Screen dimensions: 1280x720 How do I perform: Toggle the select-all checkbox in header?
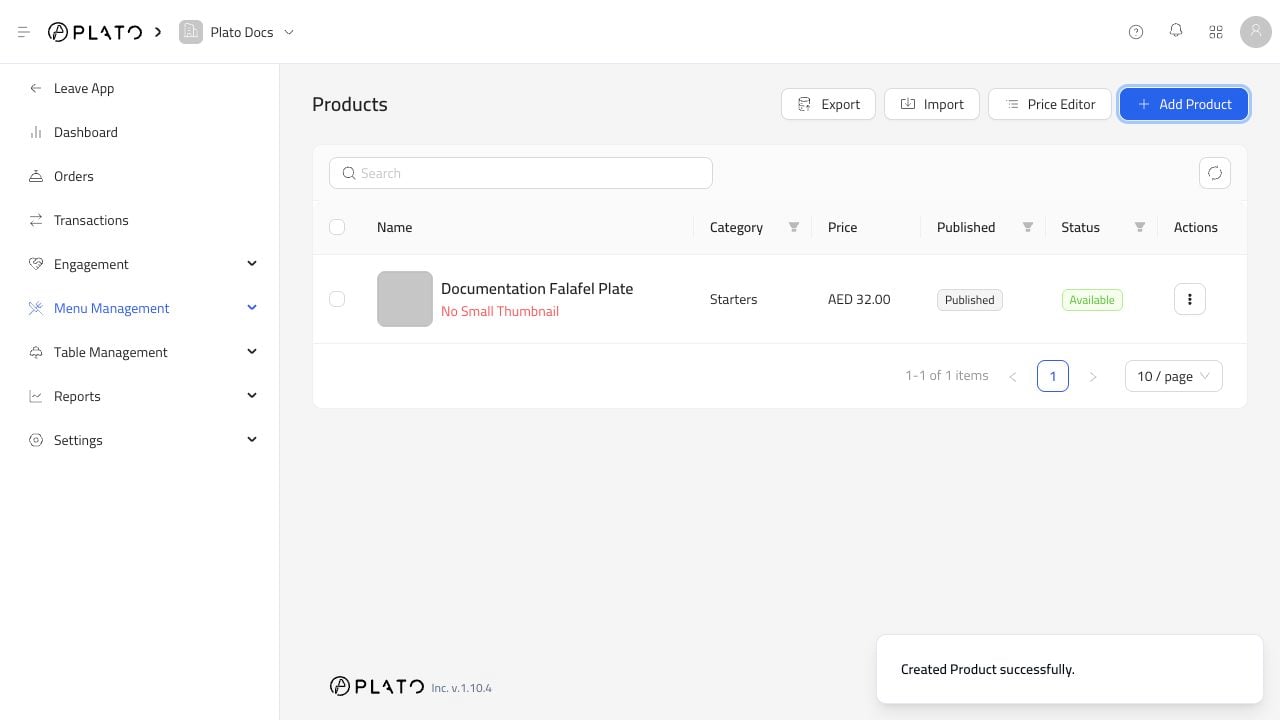pos(337,227)
